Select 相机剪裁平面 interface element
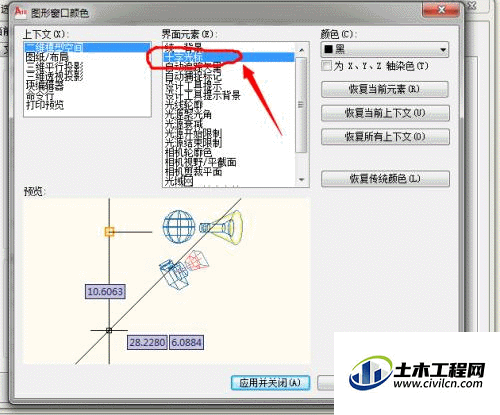 pyautogui.click(x=229, y=172)
